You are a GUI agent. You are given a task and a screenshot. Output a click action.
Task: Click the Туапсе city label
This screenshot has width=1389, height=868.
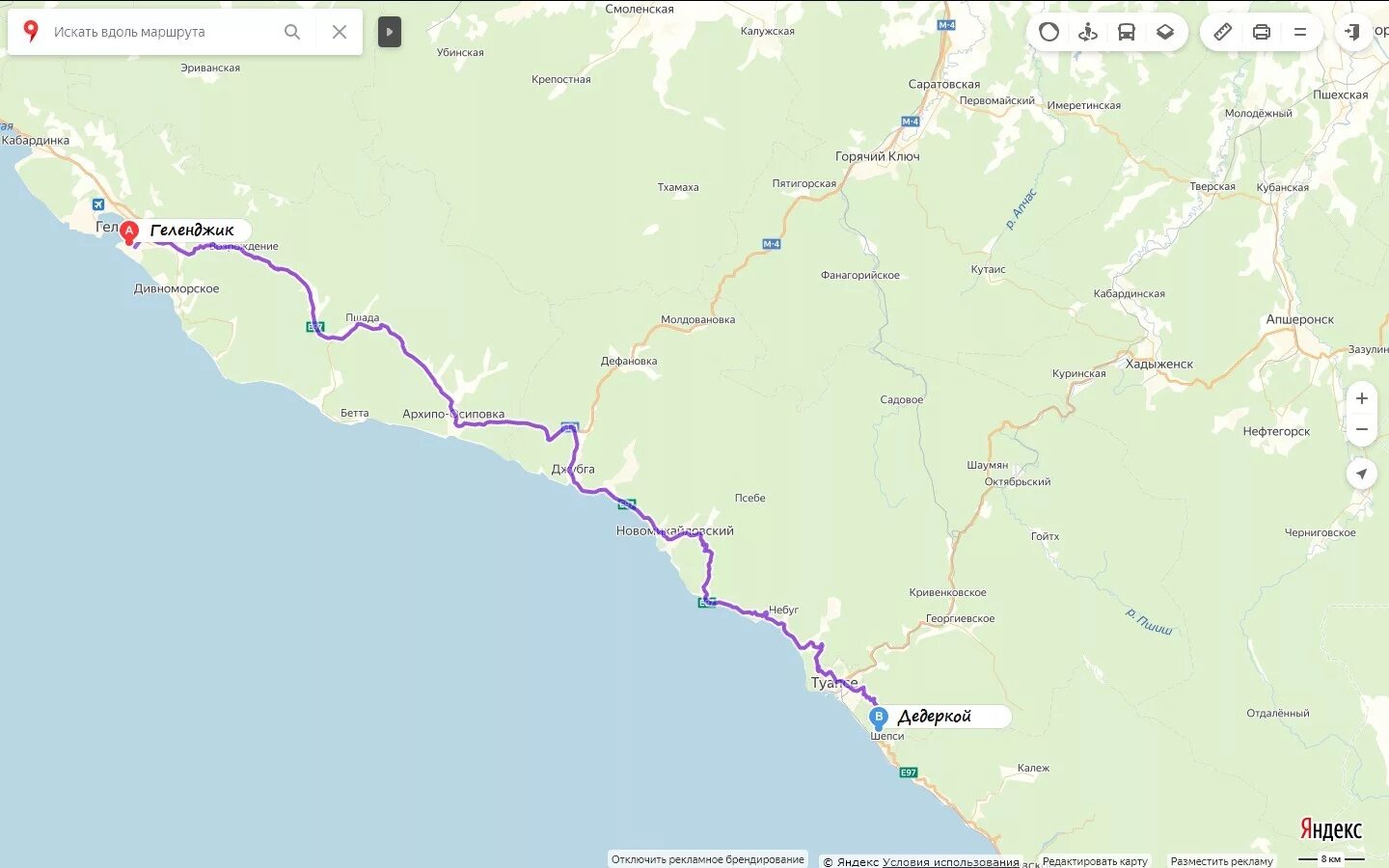834,683
